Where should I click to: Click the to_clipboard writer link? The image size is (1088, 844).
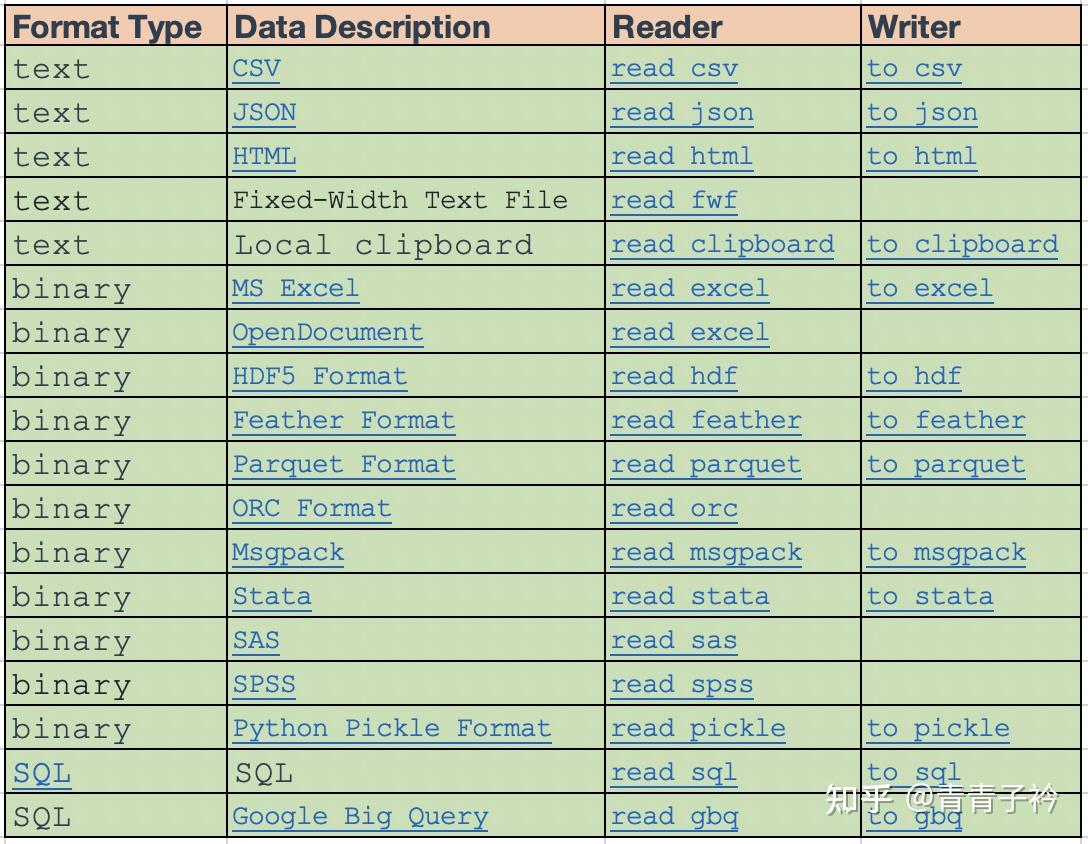pyautogui.click(x=962, y=245)
